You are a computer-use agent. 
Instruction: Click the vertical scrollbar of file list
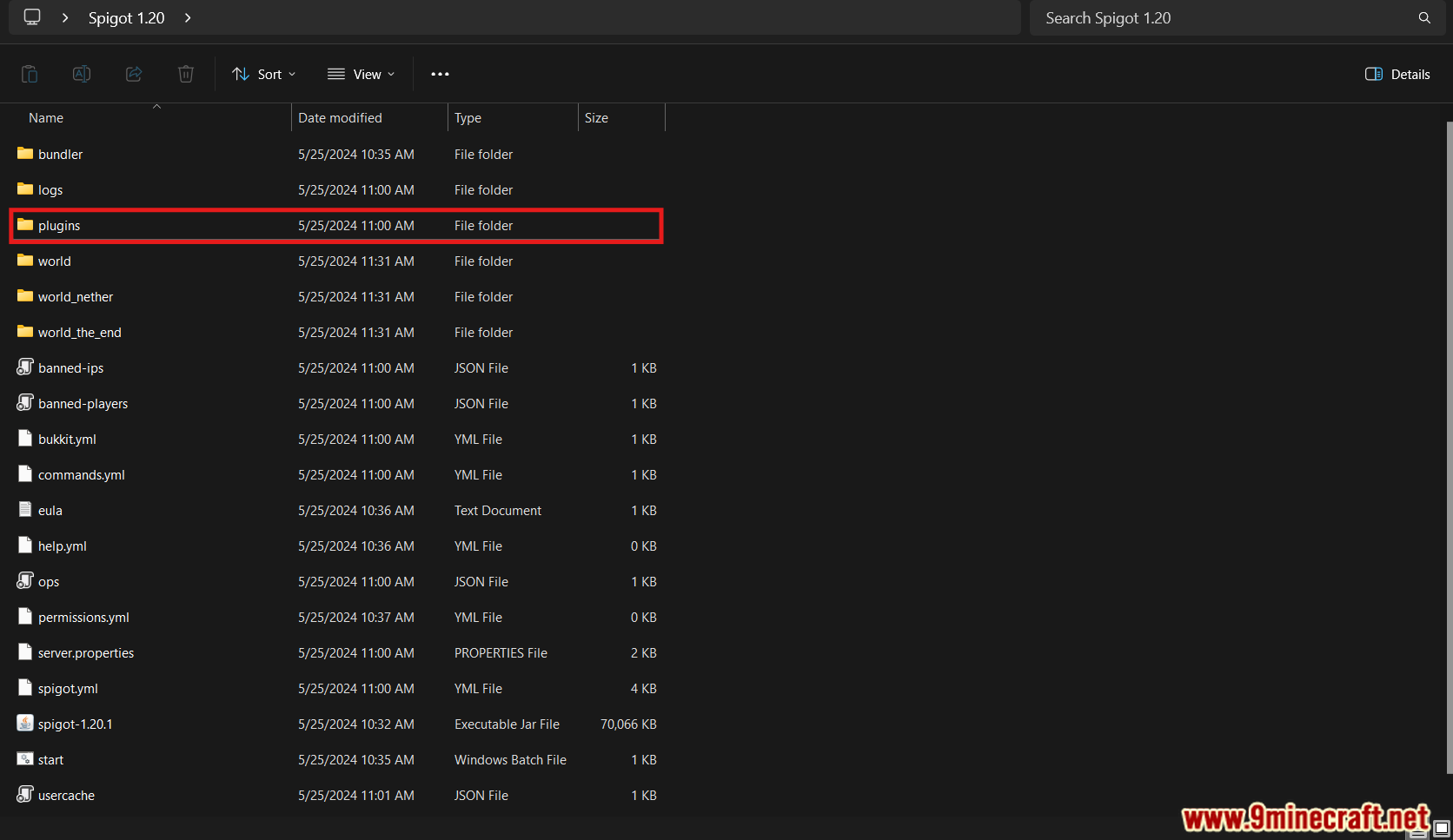[x=1449, y=447]
